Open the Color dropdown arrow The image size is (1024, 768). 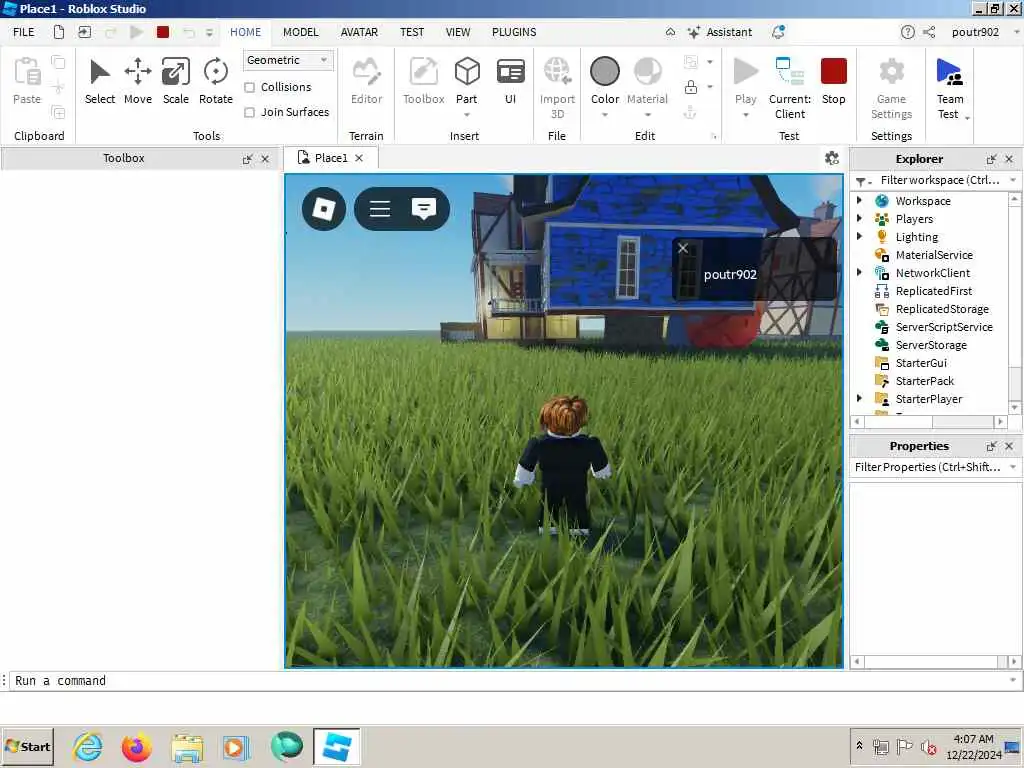pos(605,115)
